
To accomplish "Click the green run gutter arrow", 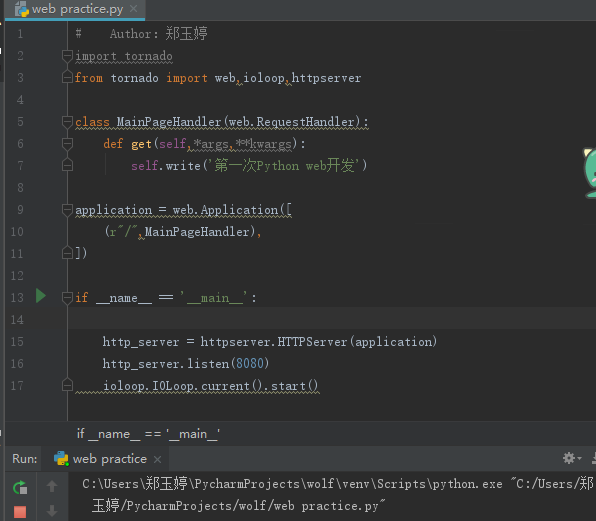I will (x=41, y=296).
